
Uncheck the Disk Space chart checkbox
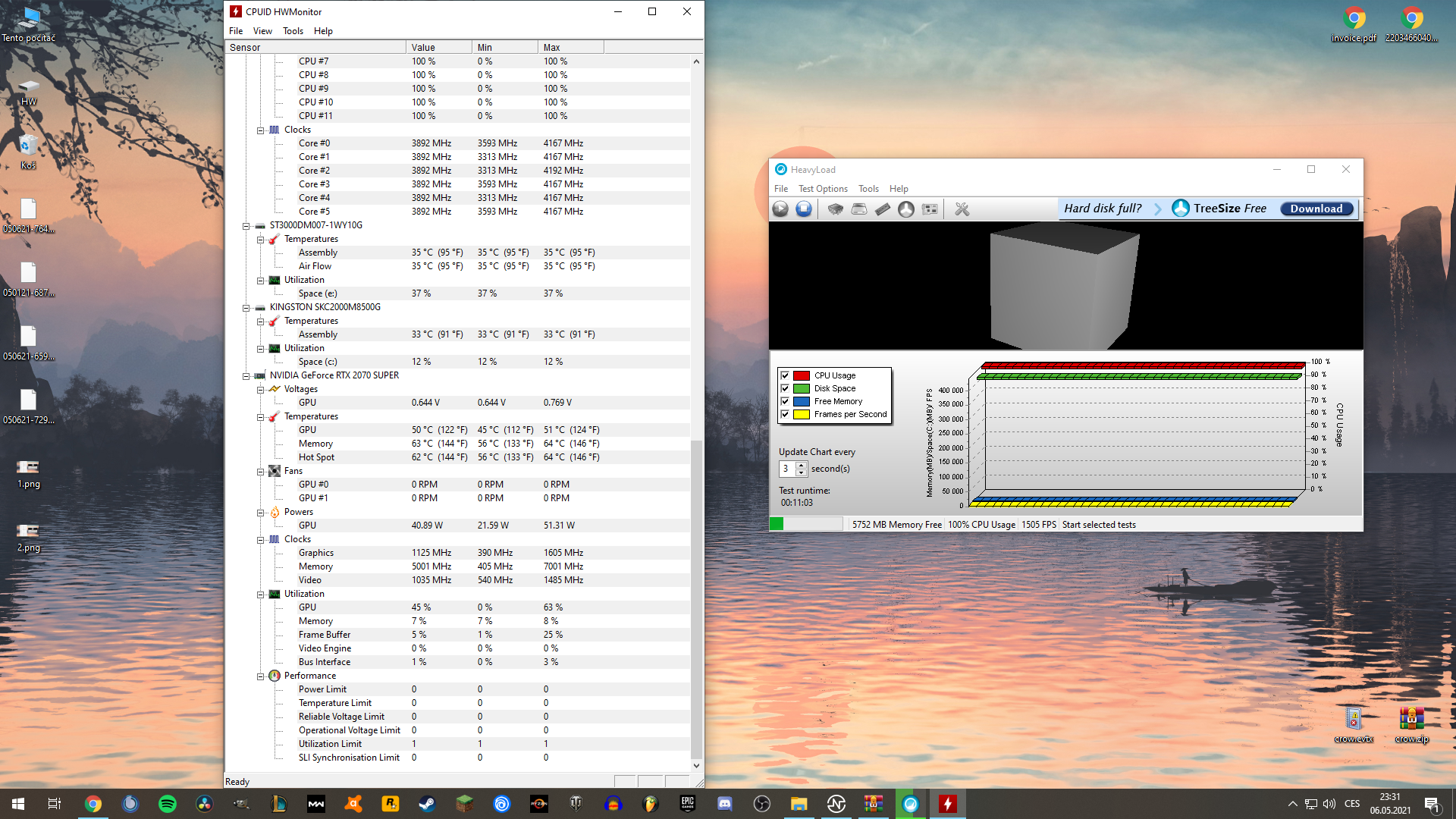pos(785,388)
